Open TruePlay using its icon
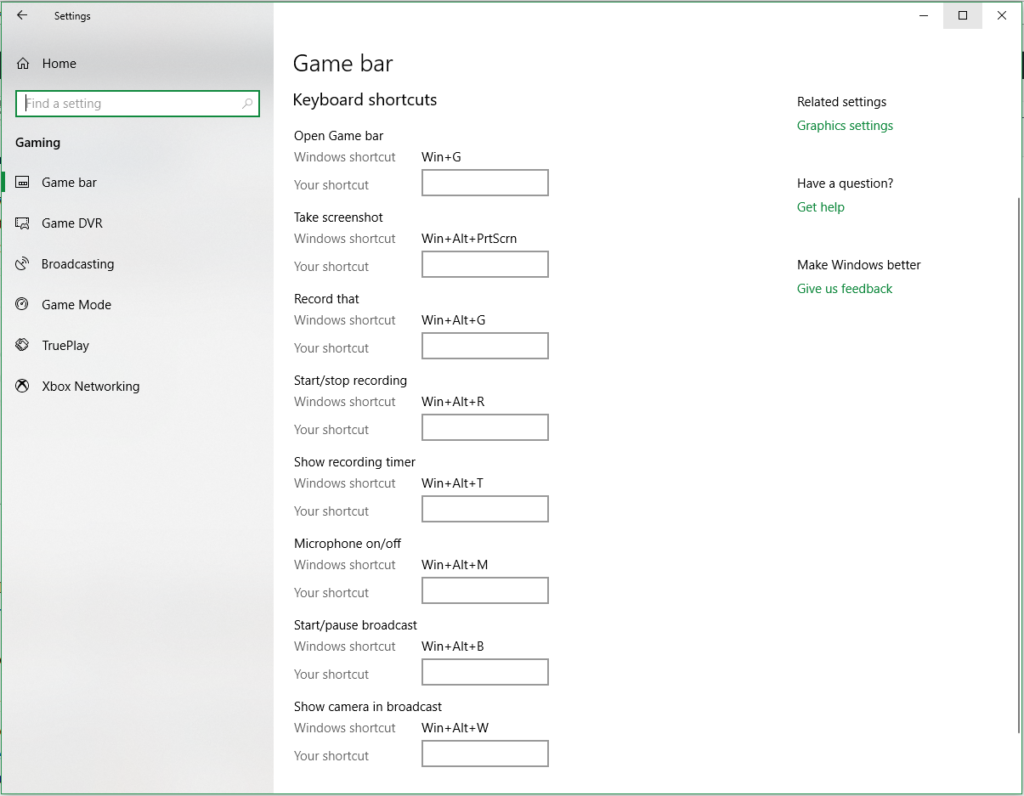Image resolution: width=1024 pixels, height=796 pixels. point(23,346)
